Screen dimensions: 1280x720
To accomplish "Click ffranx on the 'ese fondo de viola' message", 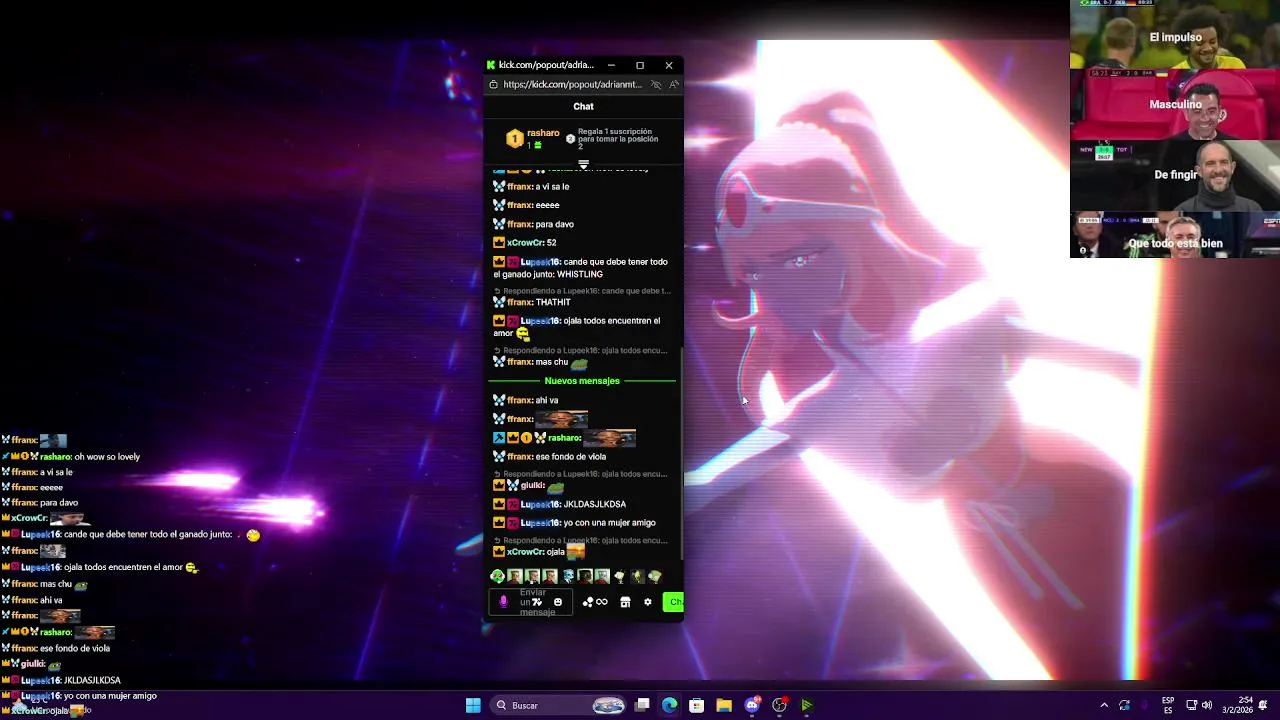I will click(519, 457).
